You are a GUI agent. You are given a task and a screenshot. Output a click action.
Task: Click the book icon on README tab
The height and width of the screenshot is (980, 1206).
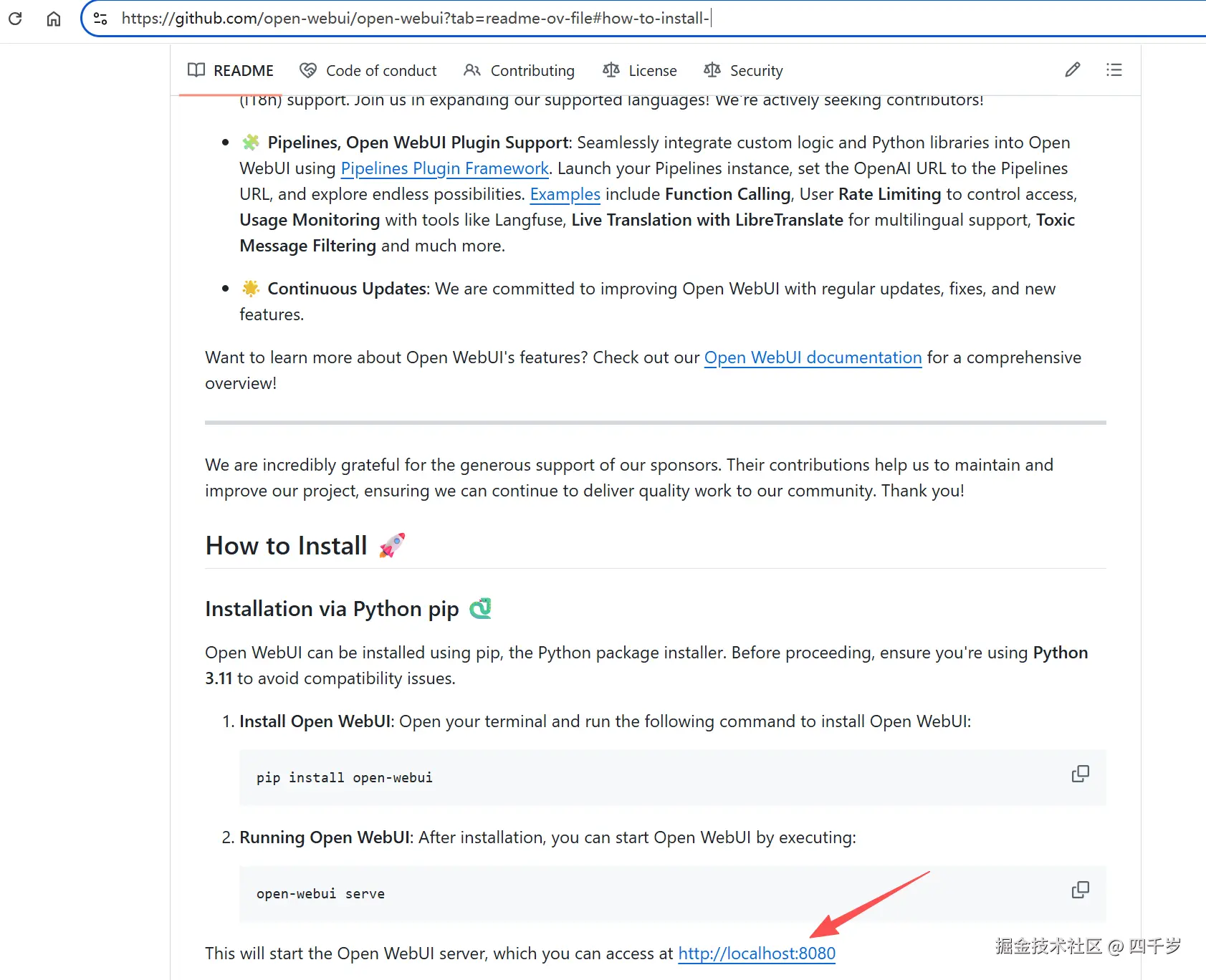pyautogui.click(x=196, y=69)
